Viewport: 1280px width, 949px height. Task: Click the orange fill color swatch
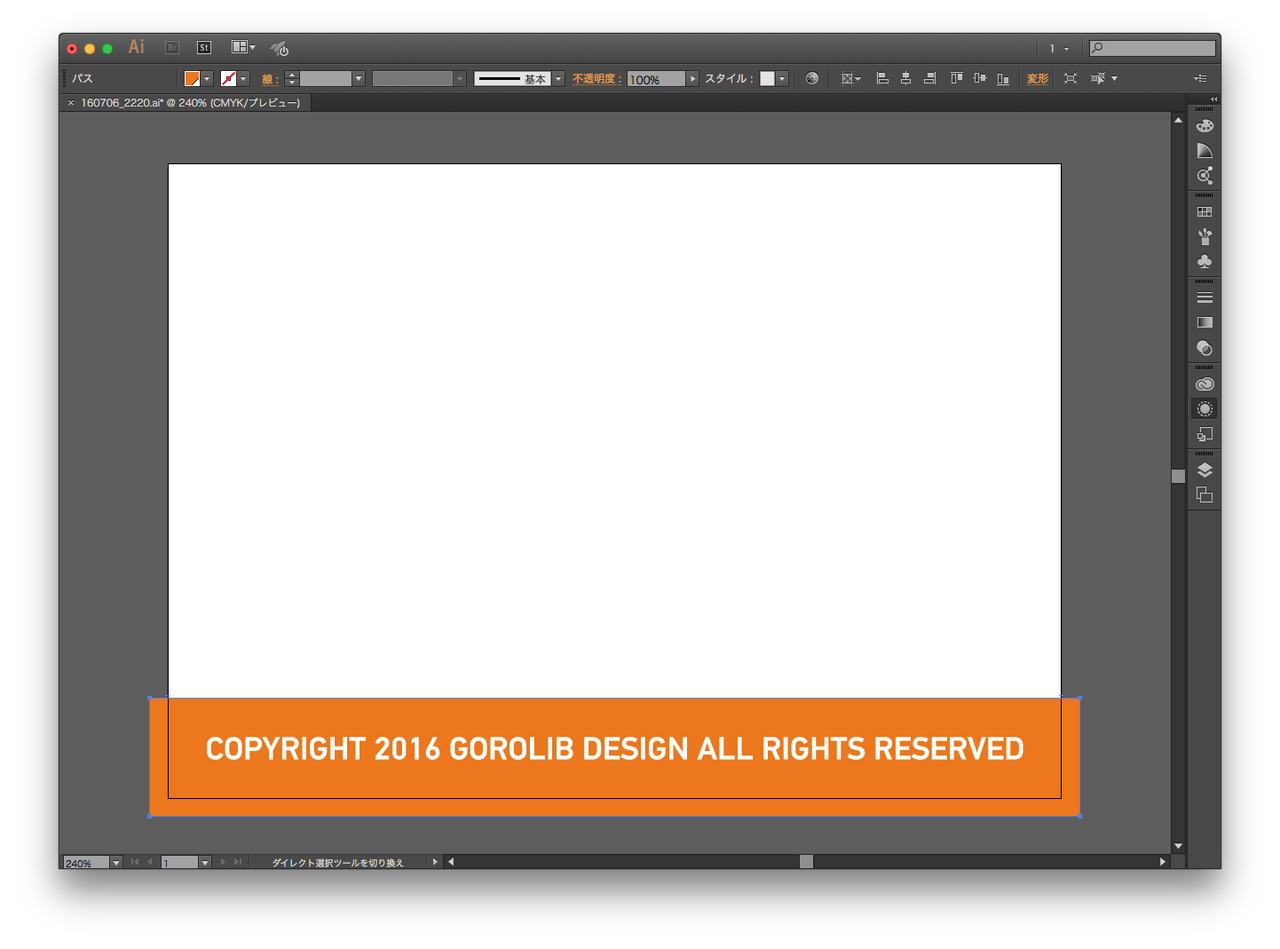pyautogui.click(x=192, y=78)
